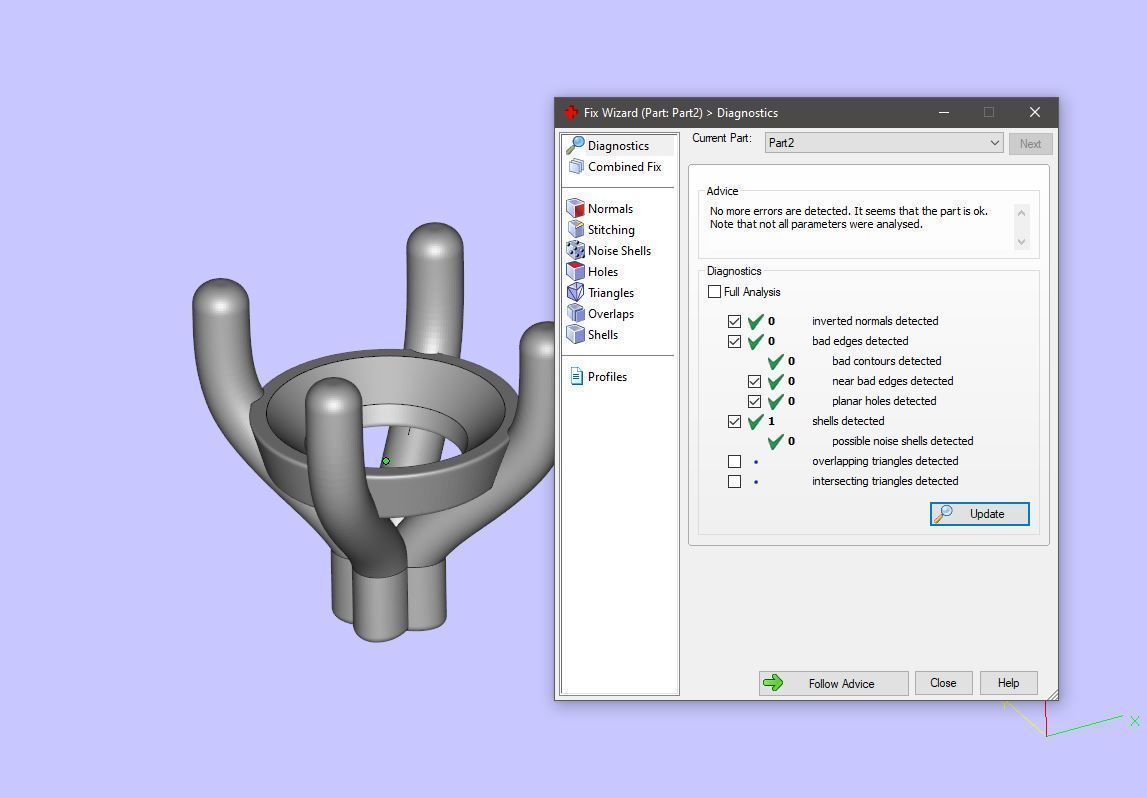Click the 'No more errors are detected' advice text
The image size is (1147, 798).
(x=849, y=217)
